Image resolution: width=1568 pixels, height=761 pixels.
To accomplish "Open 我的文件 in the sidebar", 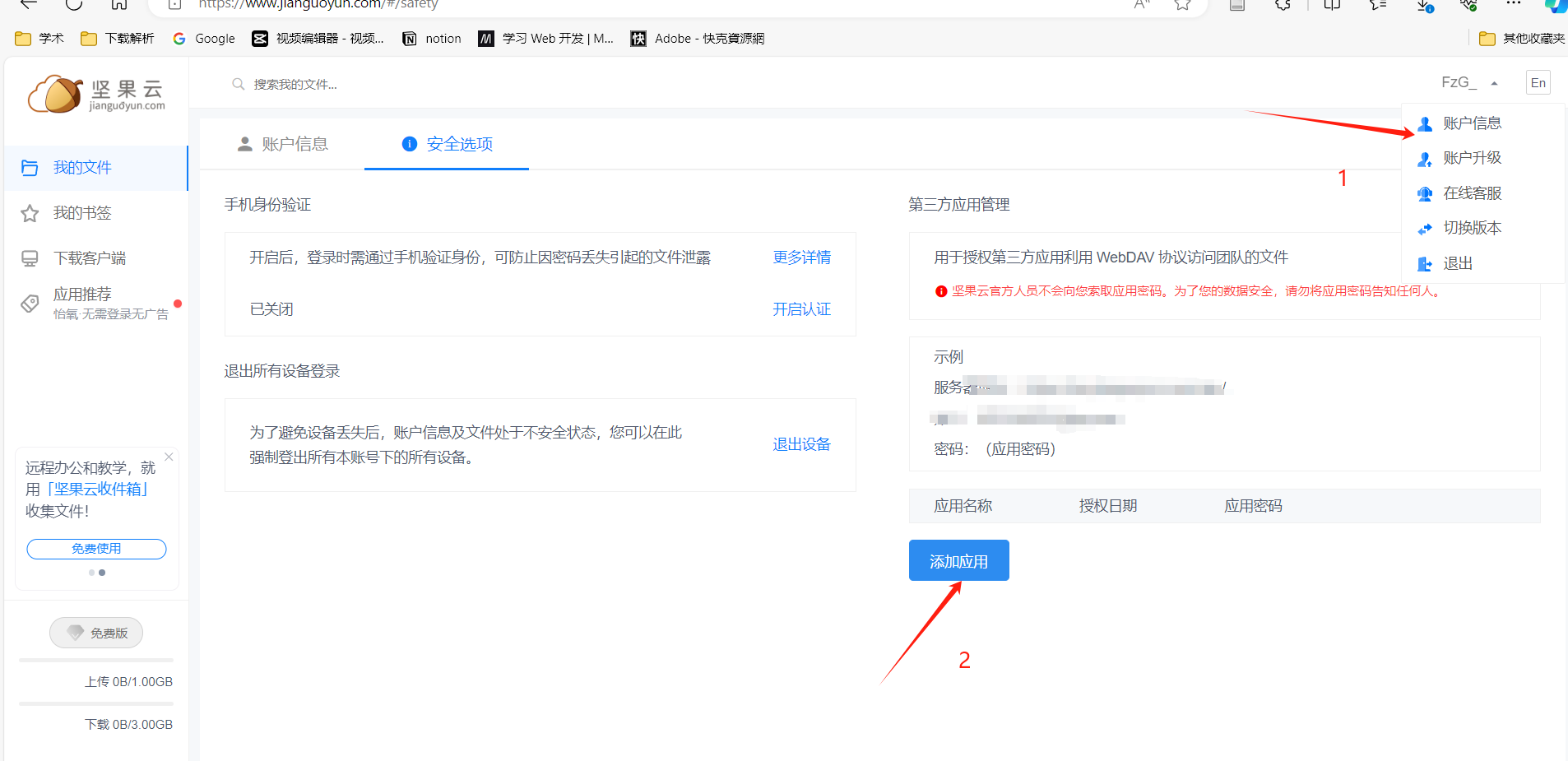I will pyautogui.click(x=96, y=168).
